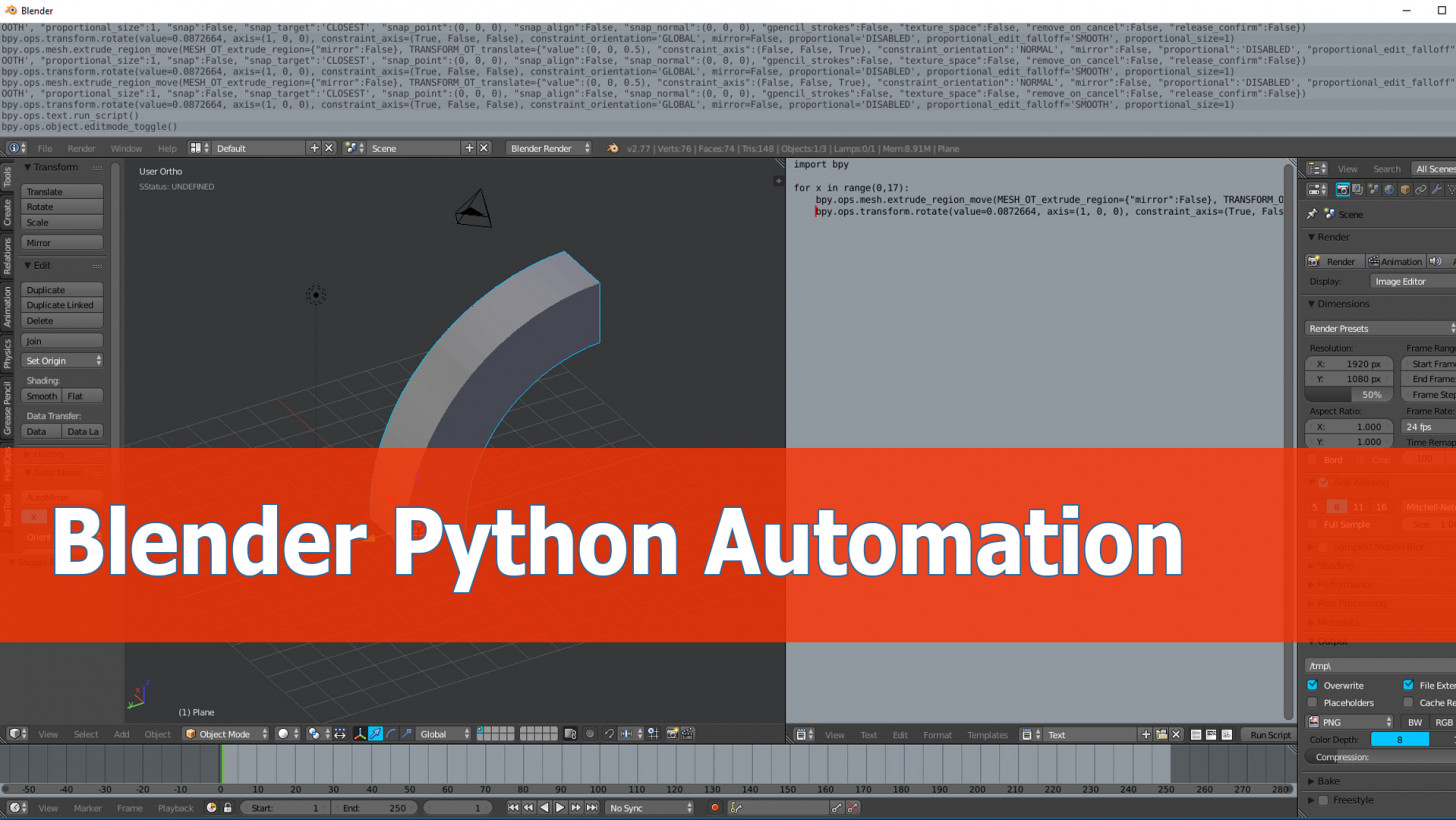Open the No Sync dropdown
The image size is (1456, 820).
pyautogui.click(x=649, y=808)
